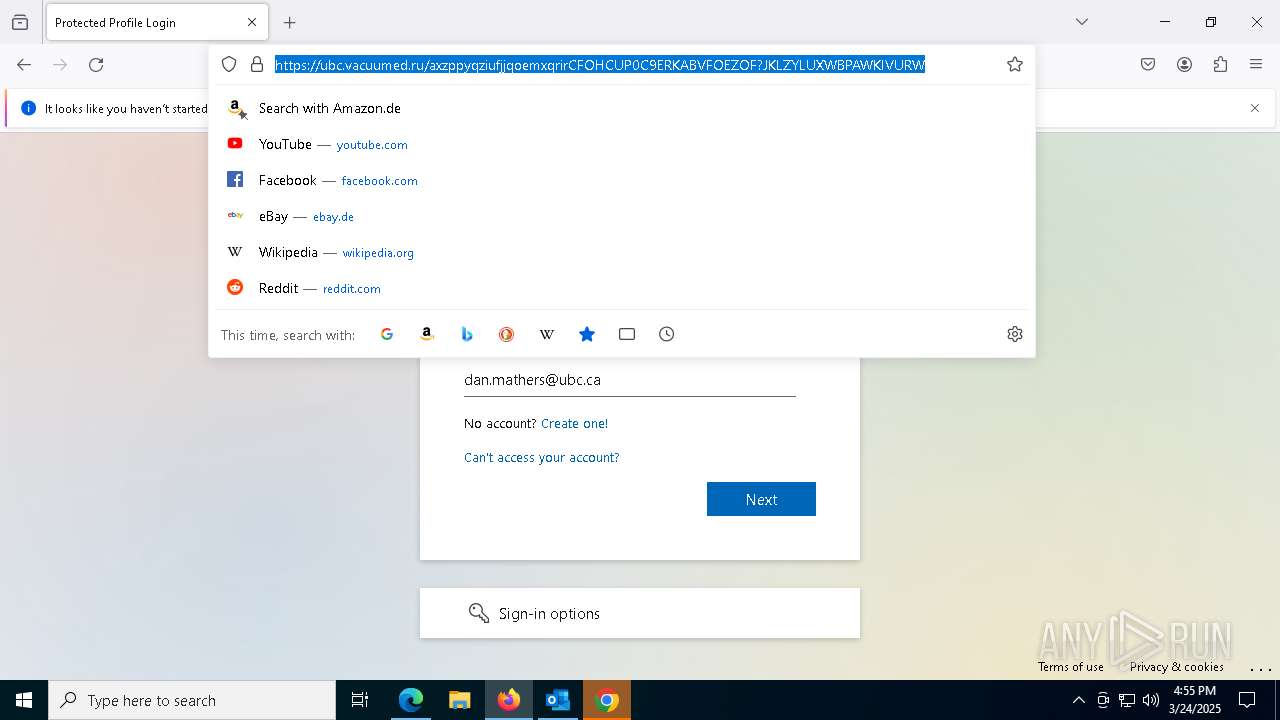Image resolution: width=1280 pixels, height=720 pixels.
Task: Select the eBay suggestion row
Action: pos(622,216)
